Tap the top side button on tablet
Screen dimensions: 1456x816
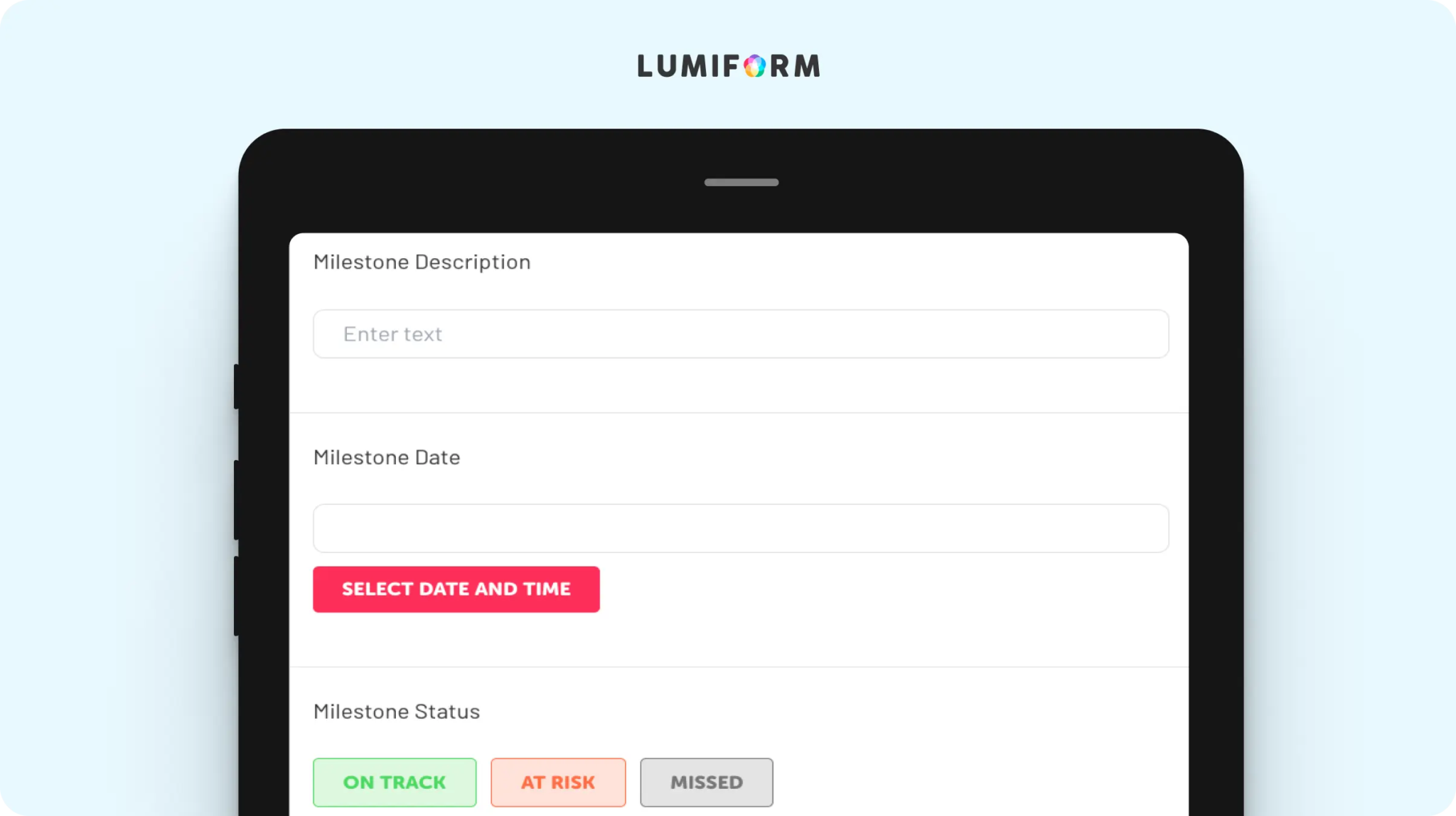[236, 387]
